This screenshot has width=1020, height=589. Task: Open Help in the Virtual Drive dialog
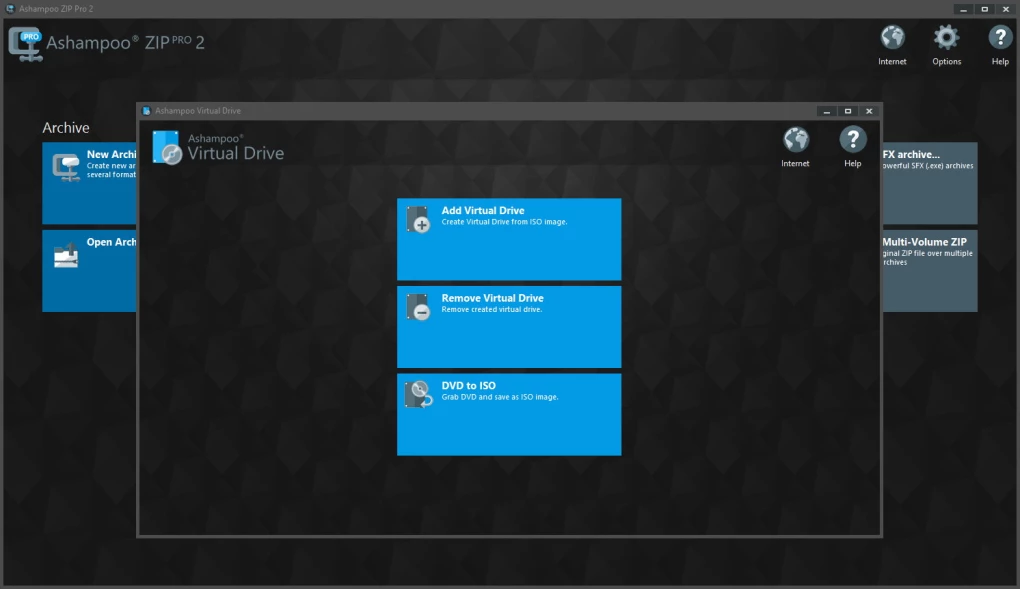tap(852, 140)
